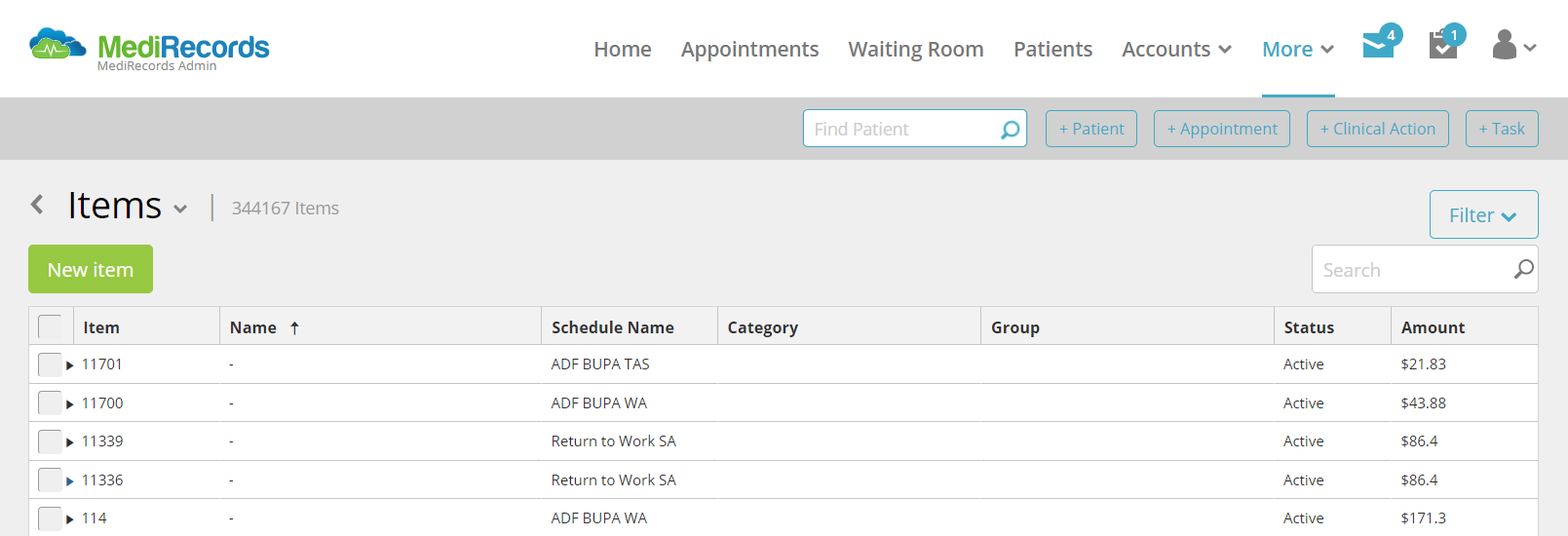This screenshot has height=536, width=1568.
Task: Check the box for item 11701
Action: tap(50, 364)
